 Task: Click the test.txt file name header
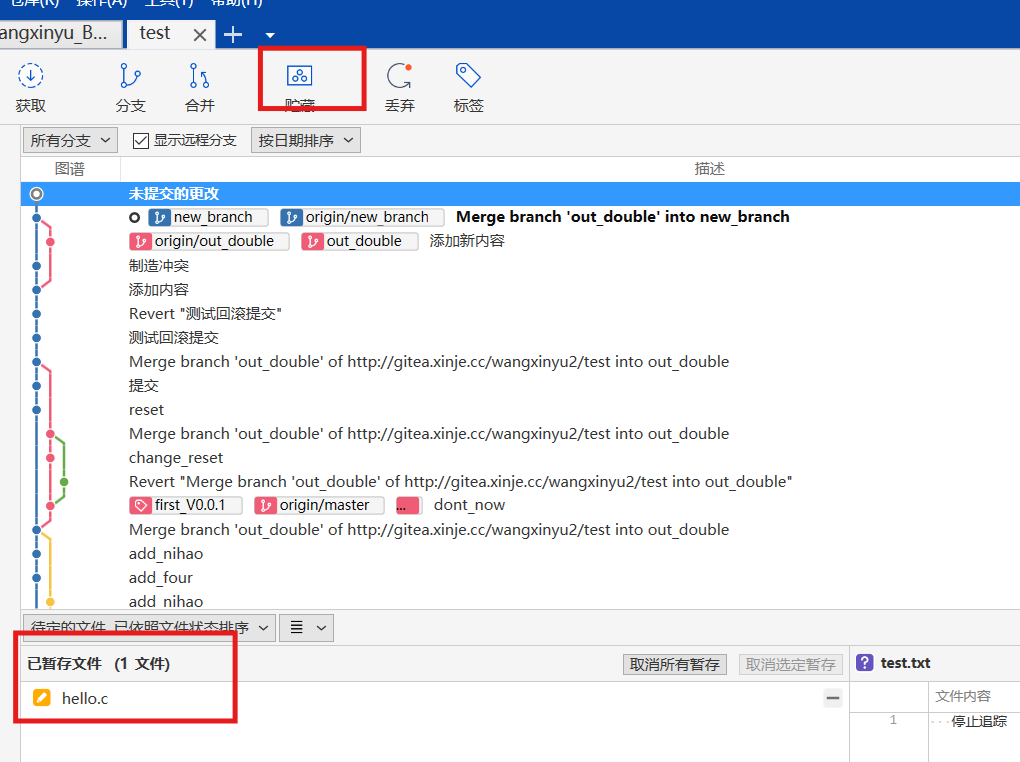(906, 663)
